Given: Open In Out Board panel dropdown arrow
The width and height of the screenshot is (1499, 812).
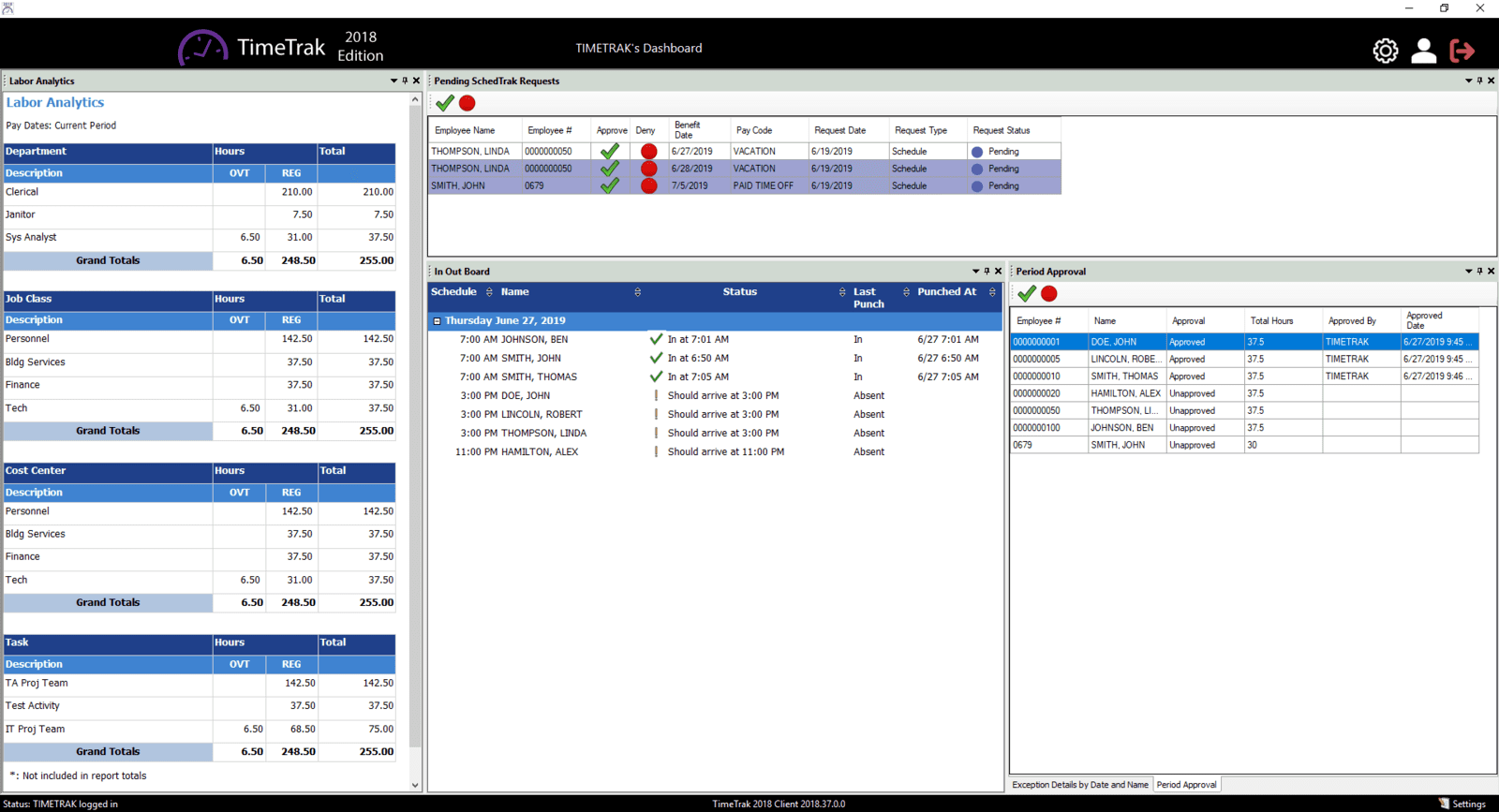Looking at the screenshot, I should point(975,271).
